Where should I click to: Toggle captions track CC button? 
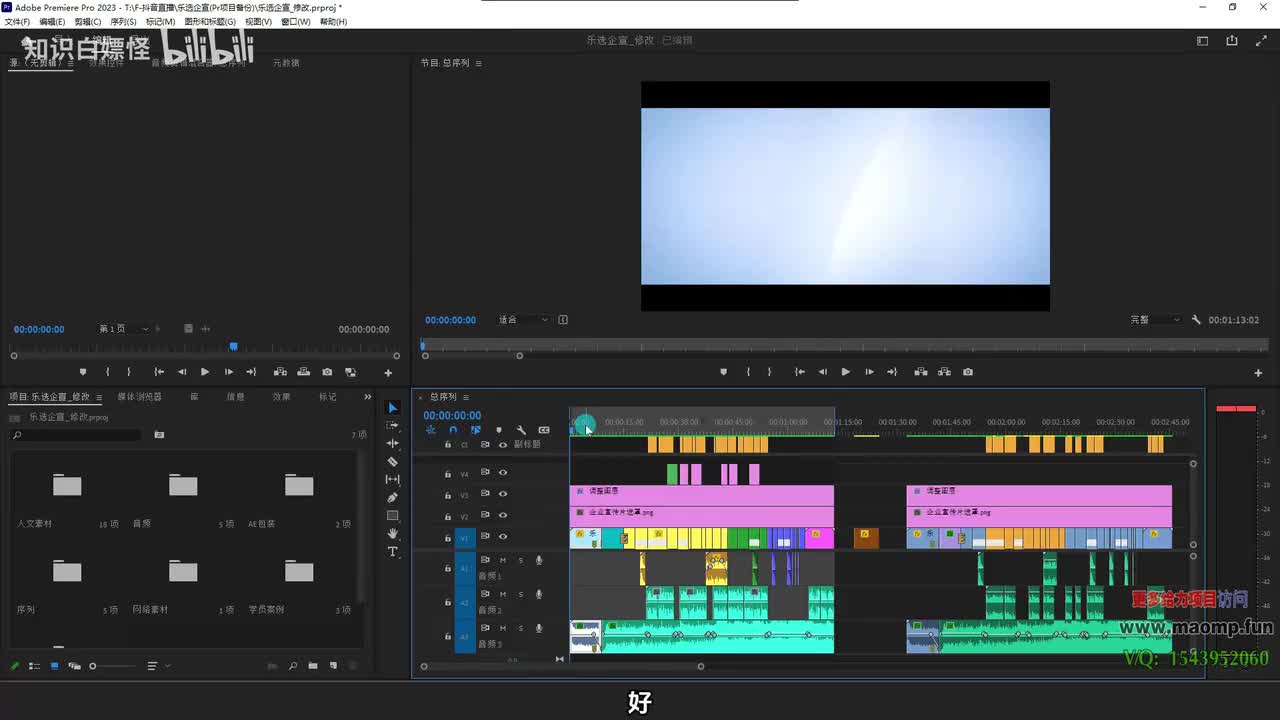pyautogui.click(x=544, y=430)
